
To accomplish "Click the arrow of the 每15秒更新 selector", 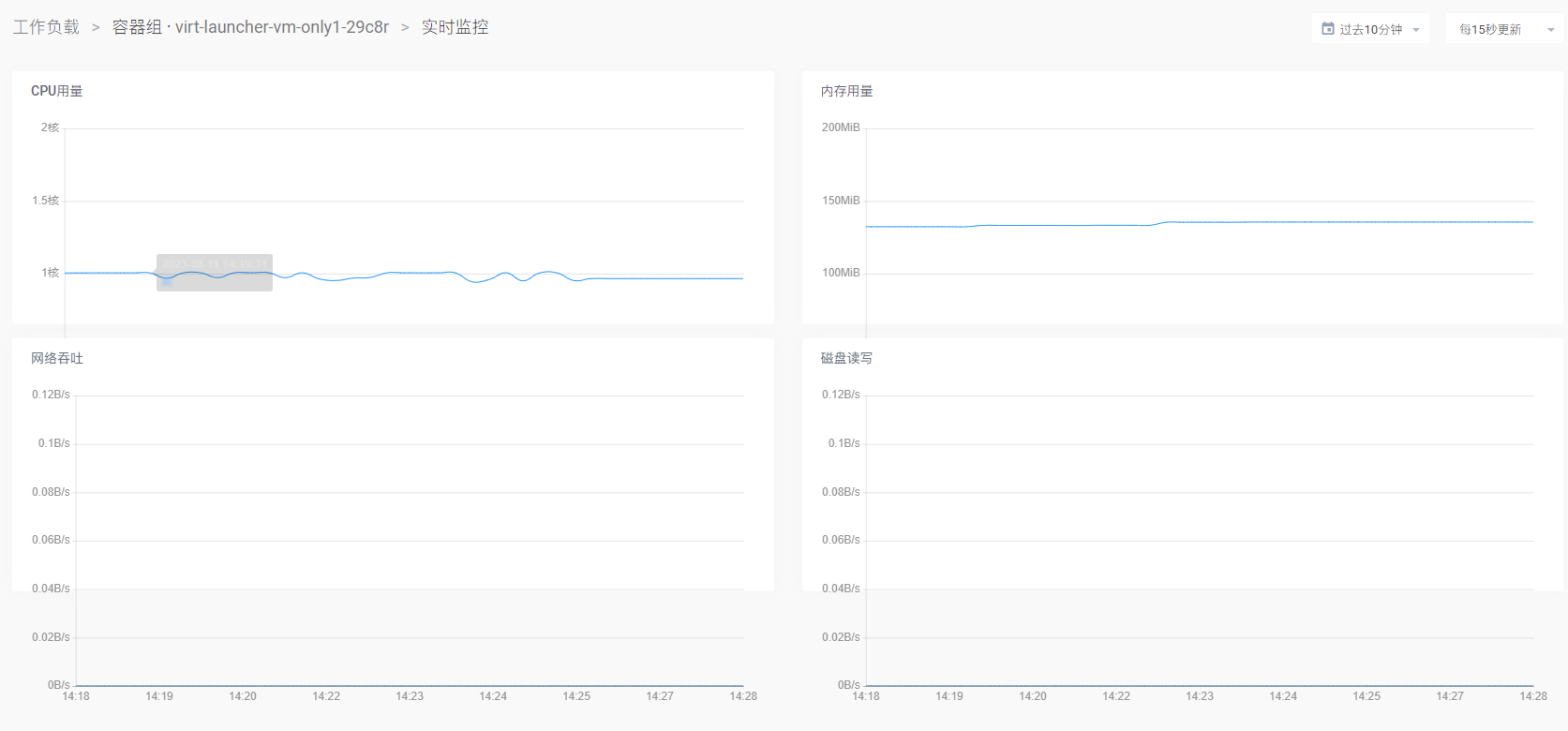I will 1550,30.
